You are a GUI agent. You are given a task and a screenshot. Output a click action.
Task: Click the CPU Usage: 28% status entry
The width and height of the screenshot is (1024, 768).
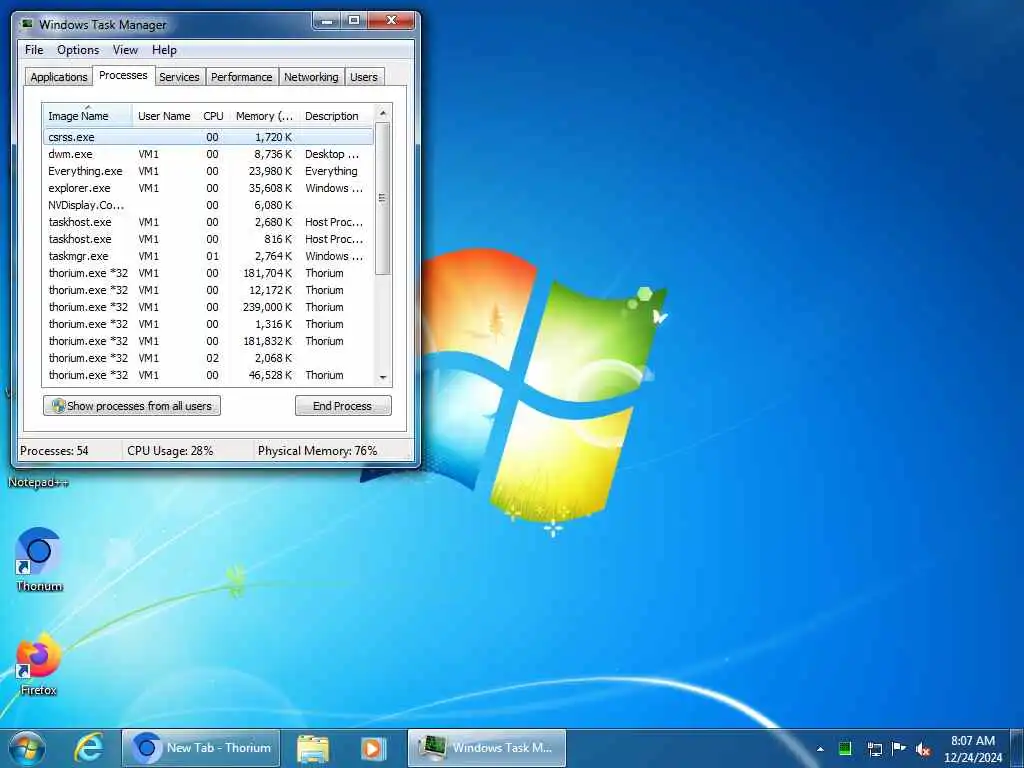[170, 451]
